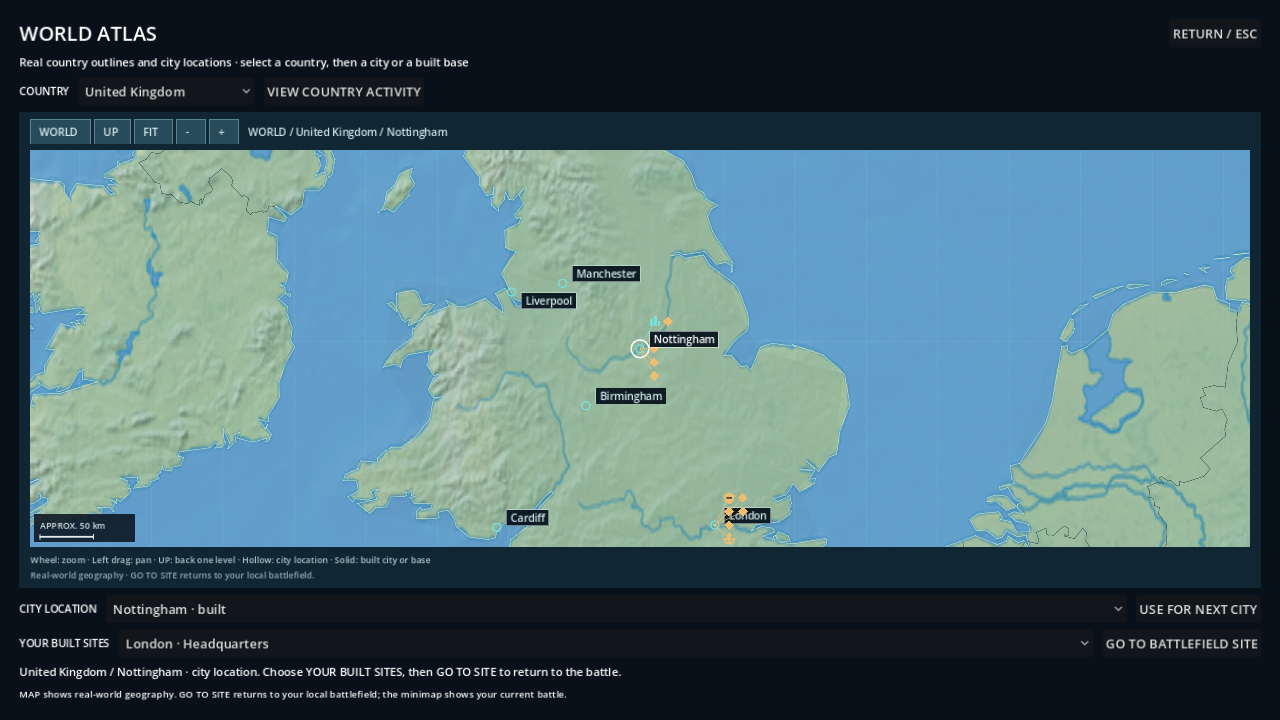
Task: Close the atlas with Return / Esc
Action: tap(1215, 34)
